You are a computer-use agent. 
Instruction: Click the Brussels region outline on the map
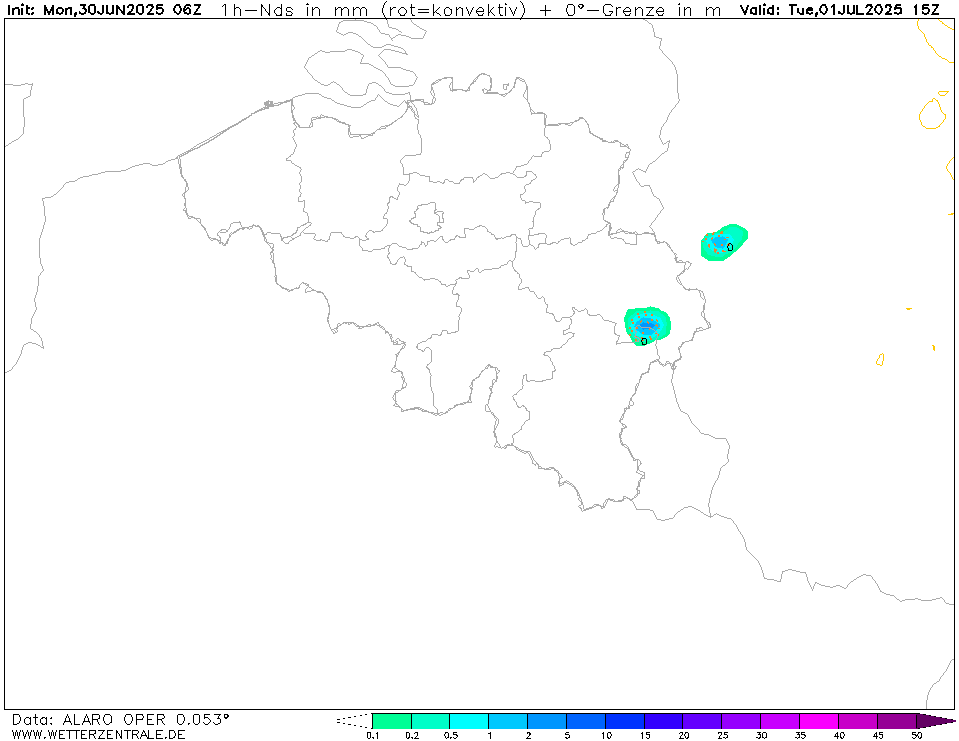point(427,218)
